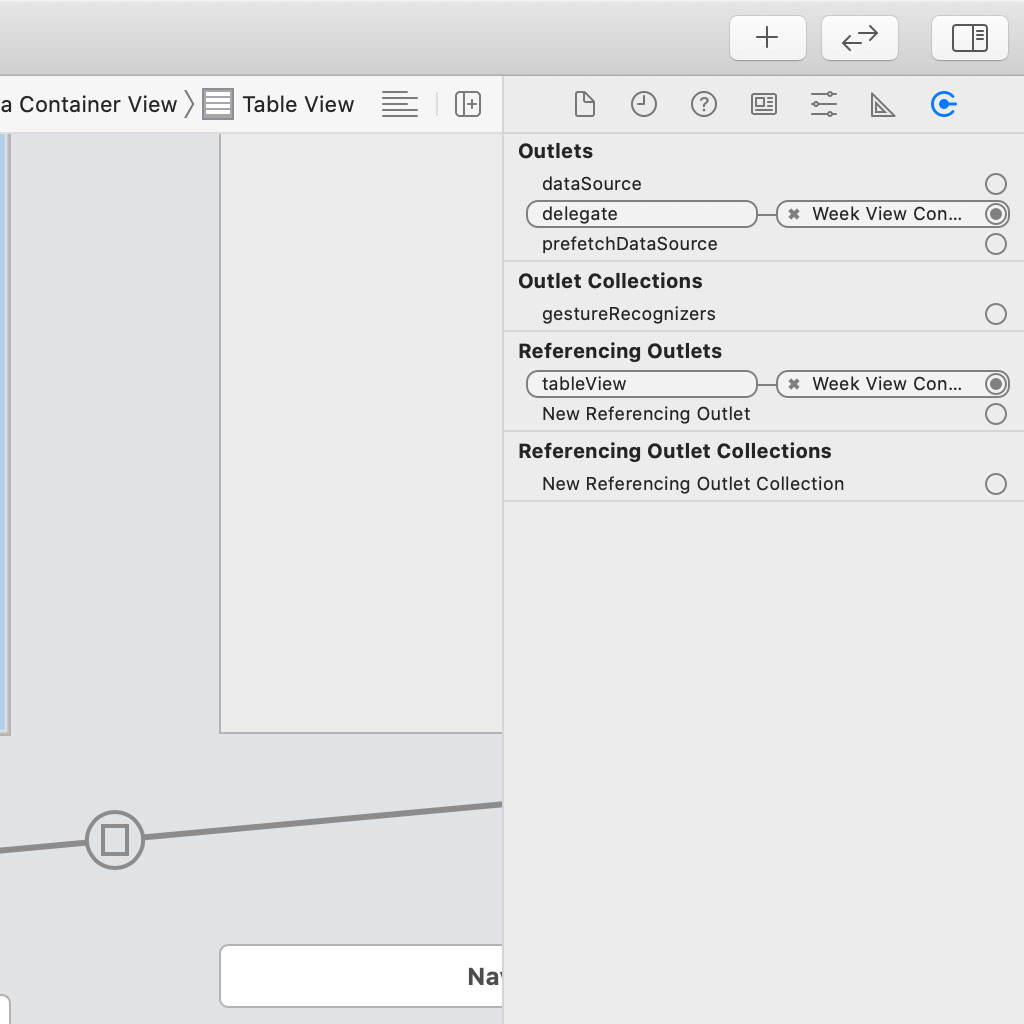Select the Connections inspector icon
The image size is (1024, 1024).
click(x=943, y=104)
